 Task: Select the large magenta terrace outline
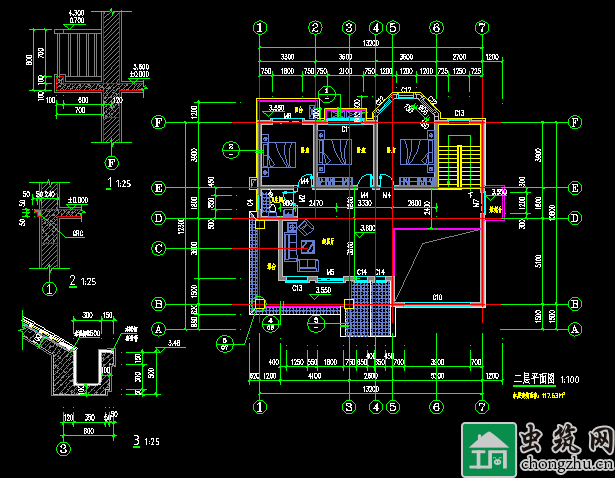pyautogui.click(x=438, y=264)
